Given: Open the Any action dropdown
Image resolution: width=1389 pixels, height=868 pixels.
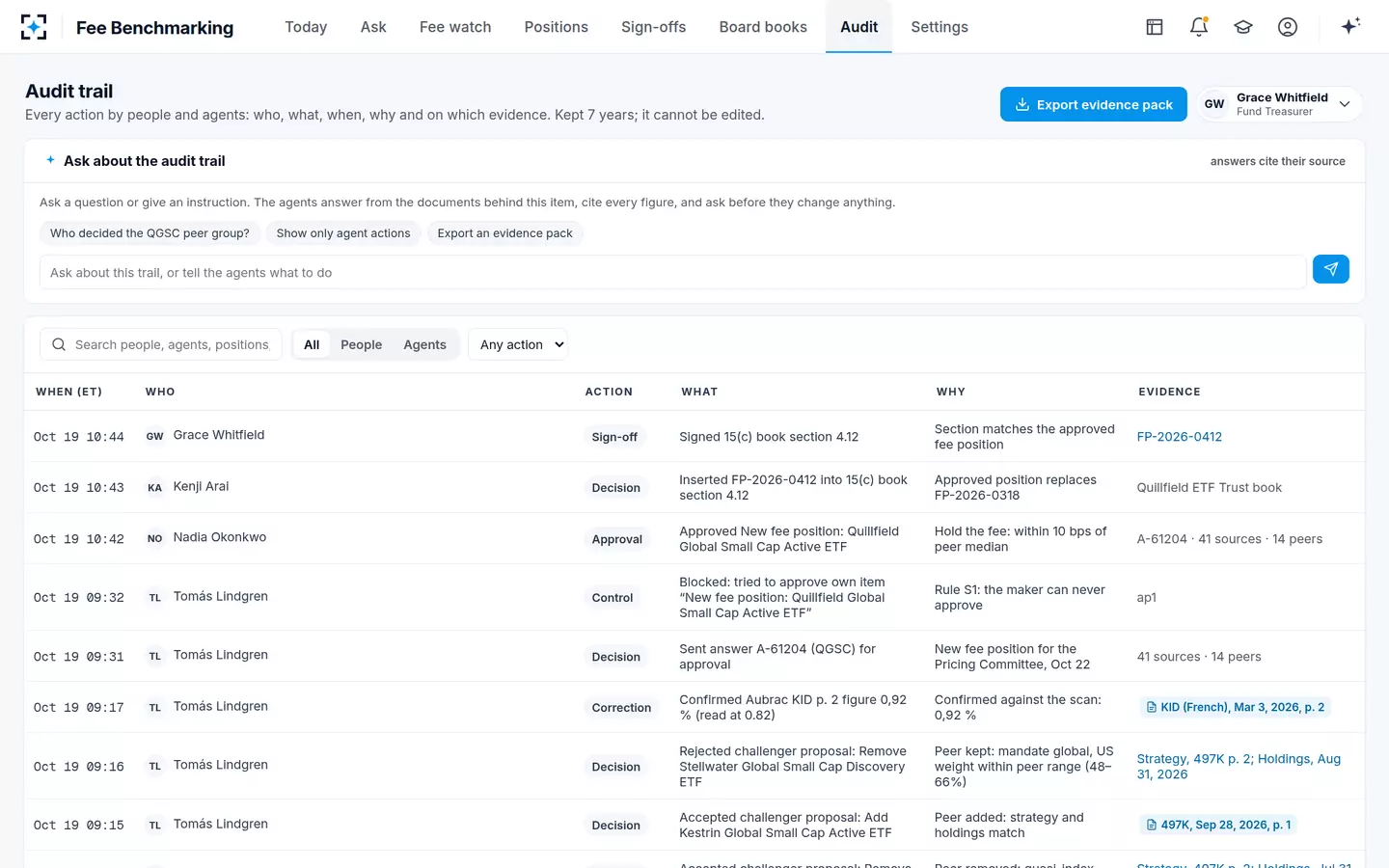Looking at the screenshot, I should point(518,344).
